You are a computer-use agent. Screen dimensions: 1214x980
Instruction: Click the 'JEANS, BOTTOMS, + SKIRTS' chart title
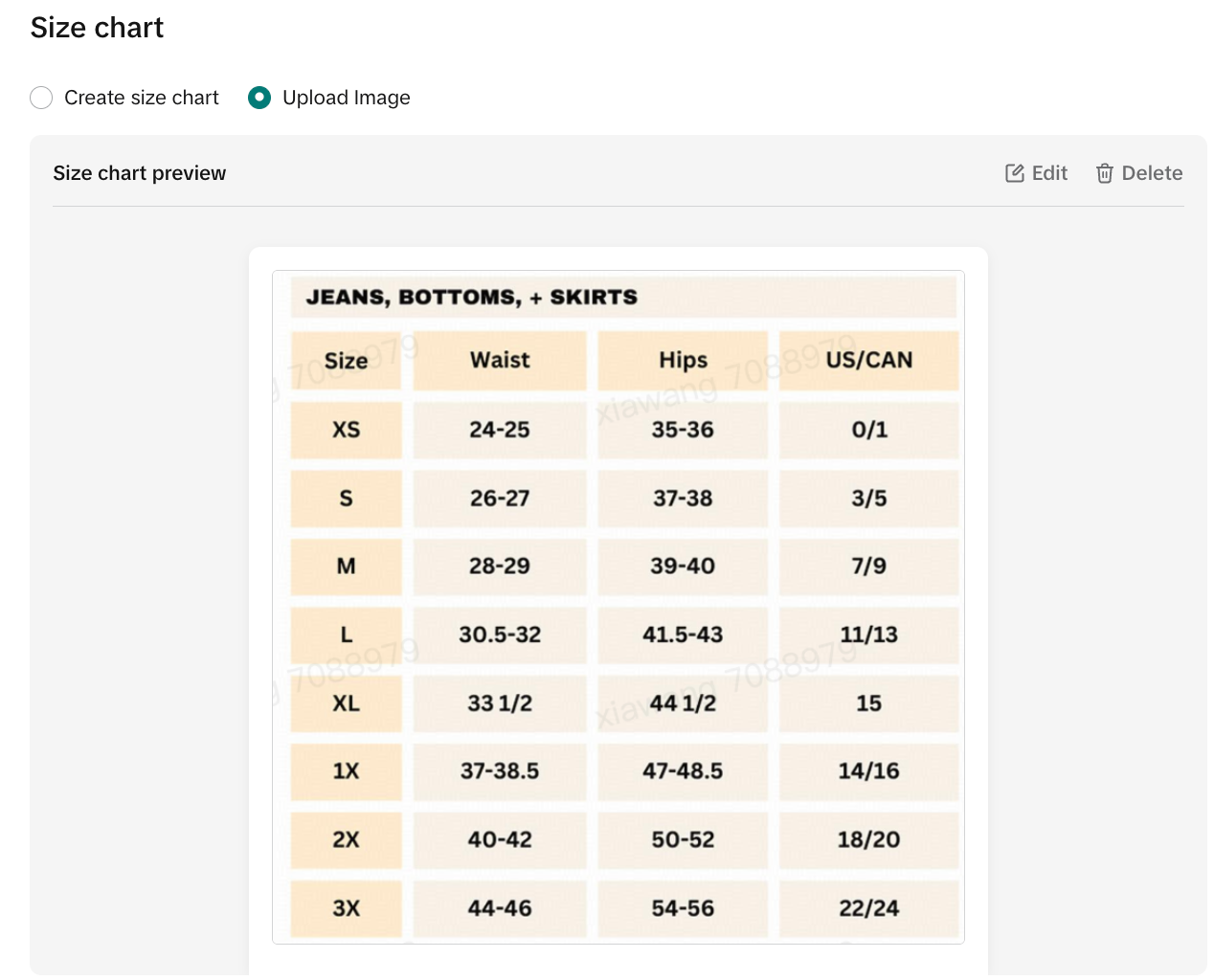471,298
